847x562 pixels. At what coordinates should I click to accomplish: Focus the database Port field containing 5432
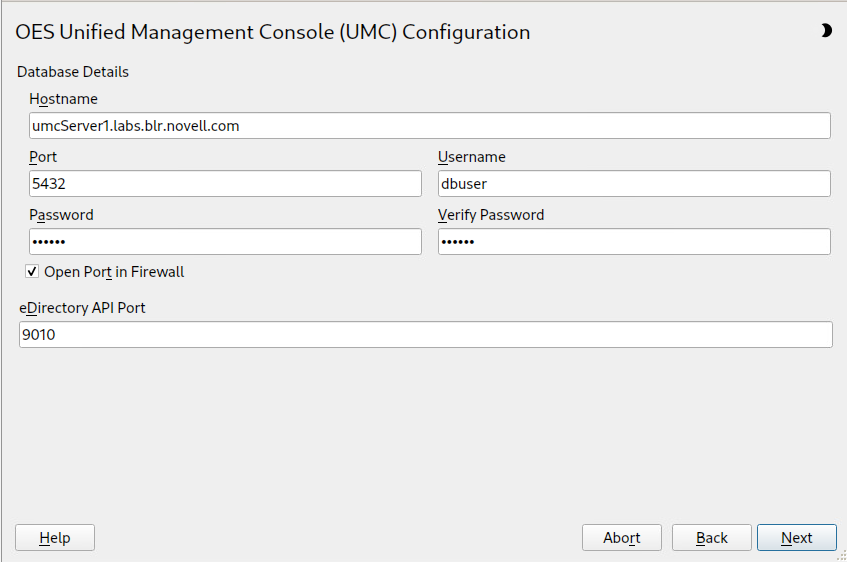click(x=225, y=184)
